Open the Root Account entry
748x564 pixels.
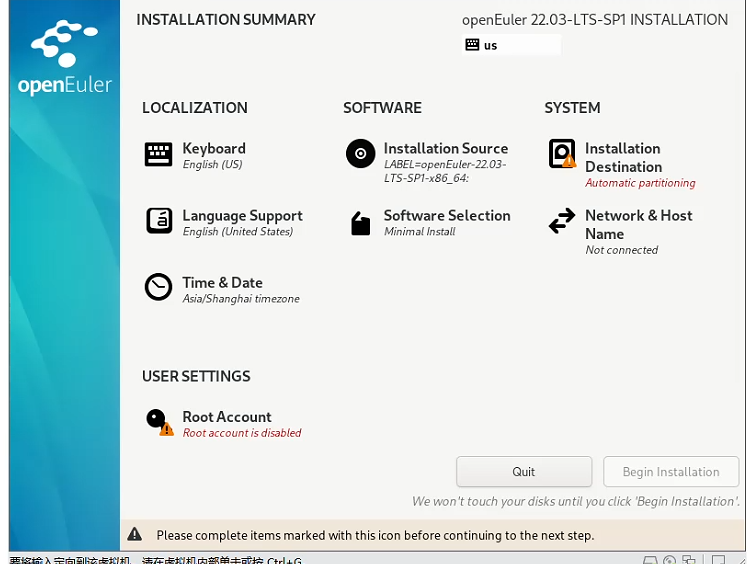click(x=224, y=423)
